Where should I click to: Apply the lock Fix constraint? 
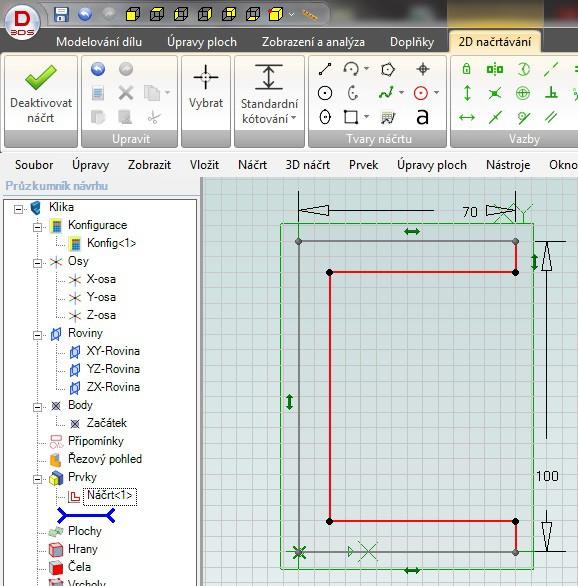(466, 69)
